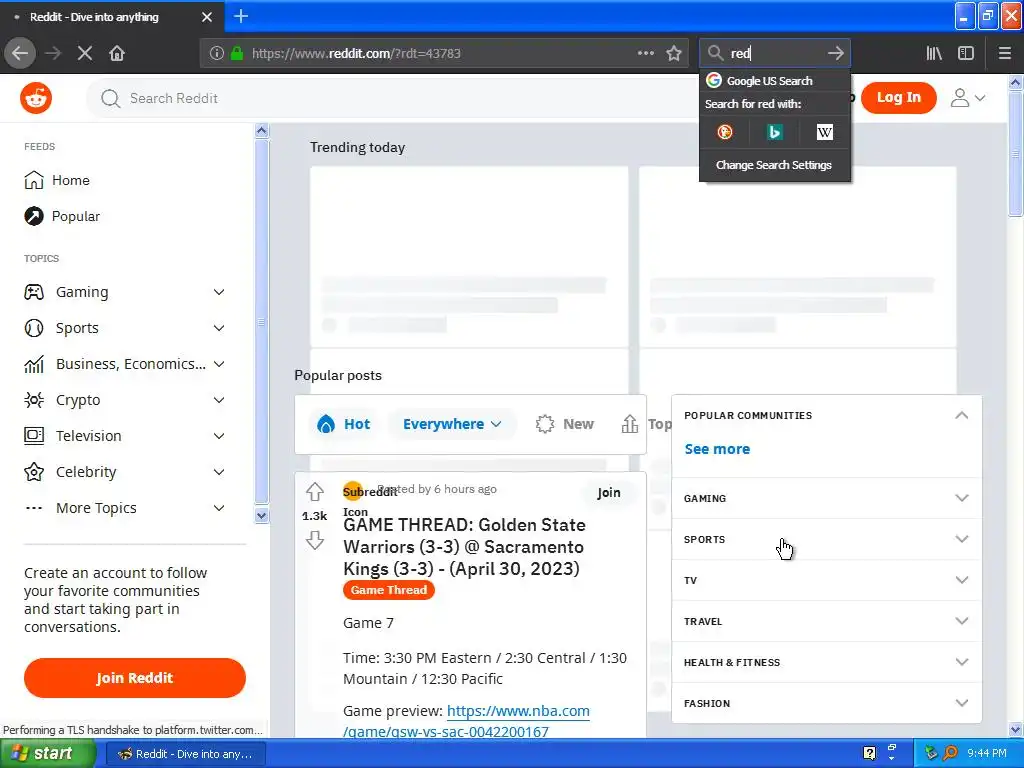Viewport: 1024px width, 768px height.
Task: Open the Library icon in toolbar
Action: point(934,54)
